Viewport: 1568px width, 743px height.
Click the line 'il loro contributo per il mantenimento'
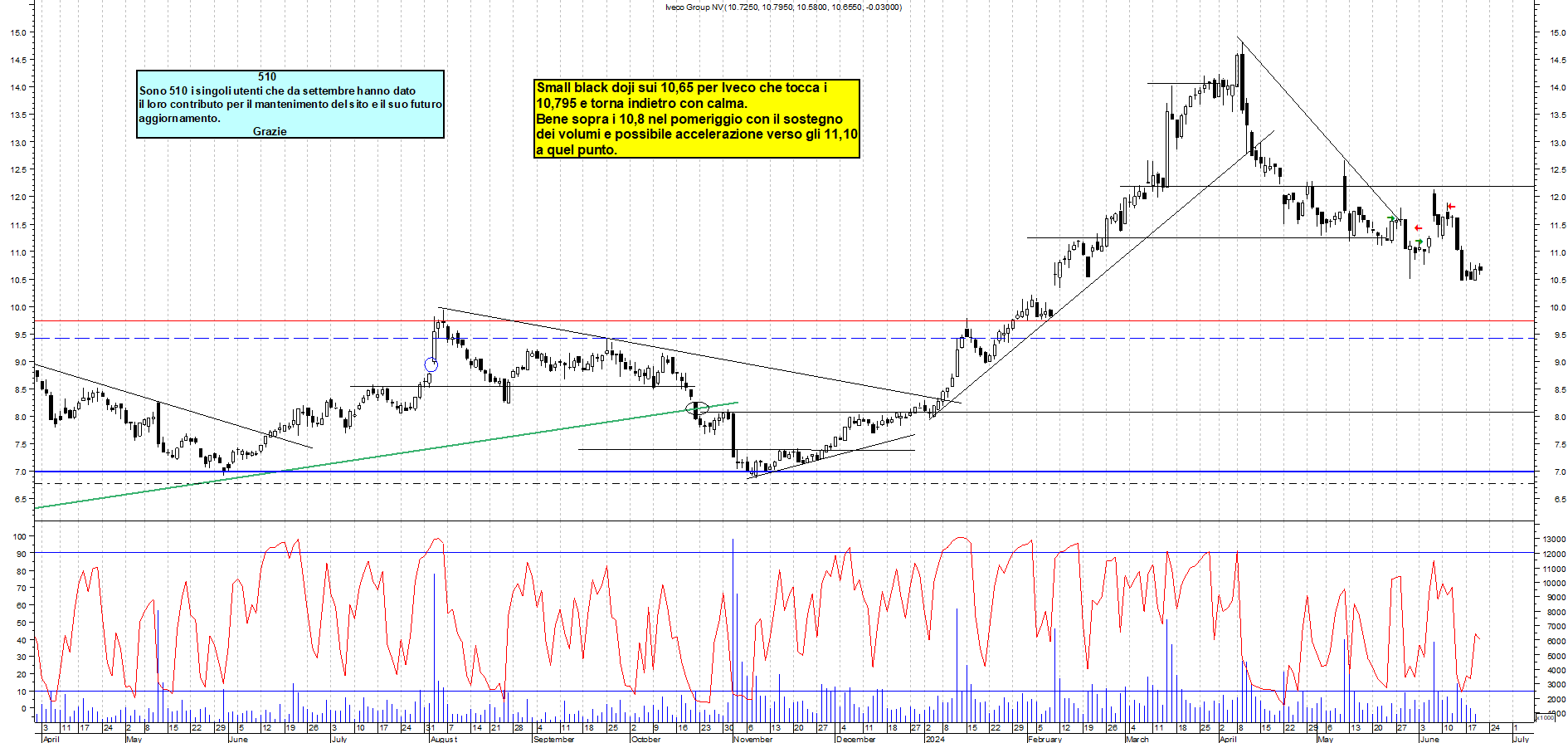coord(290,104)
